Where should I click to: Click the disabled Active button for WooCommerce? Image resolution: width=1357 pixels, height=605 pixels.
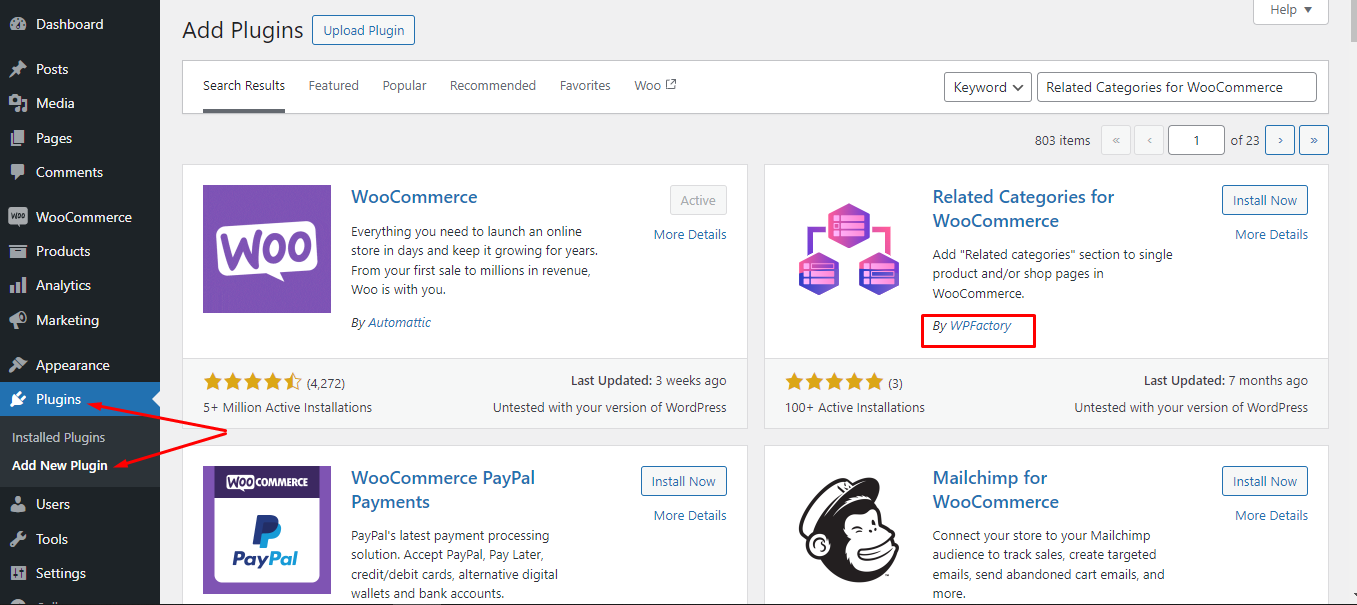698,200
